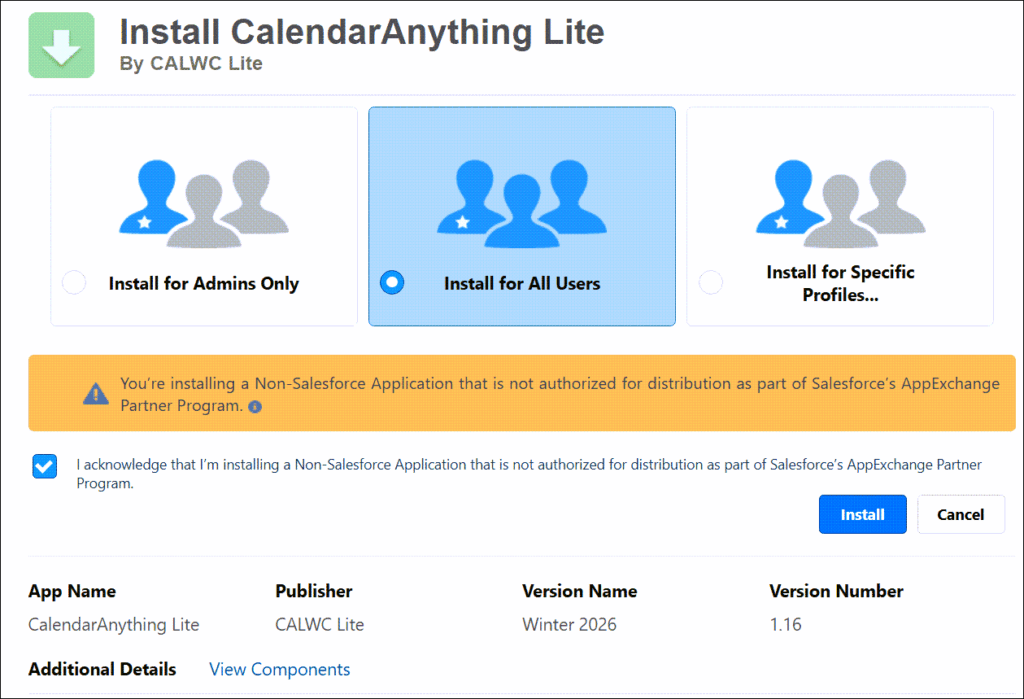The height and width of the screenshot is (699, 1024).
Task: Click the Additional Details label
Action: pyautogui.click(x=102, y=669)
